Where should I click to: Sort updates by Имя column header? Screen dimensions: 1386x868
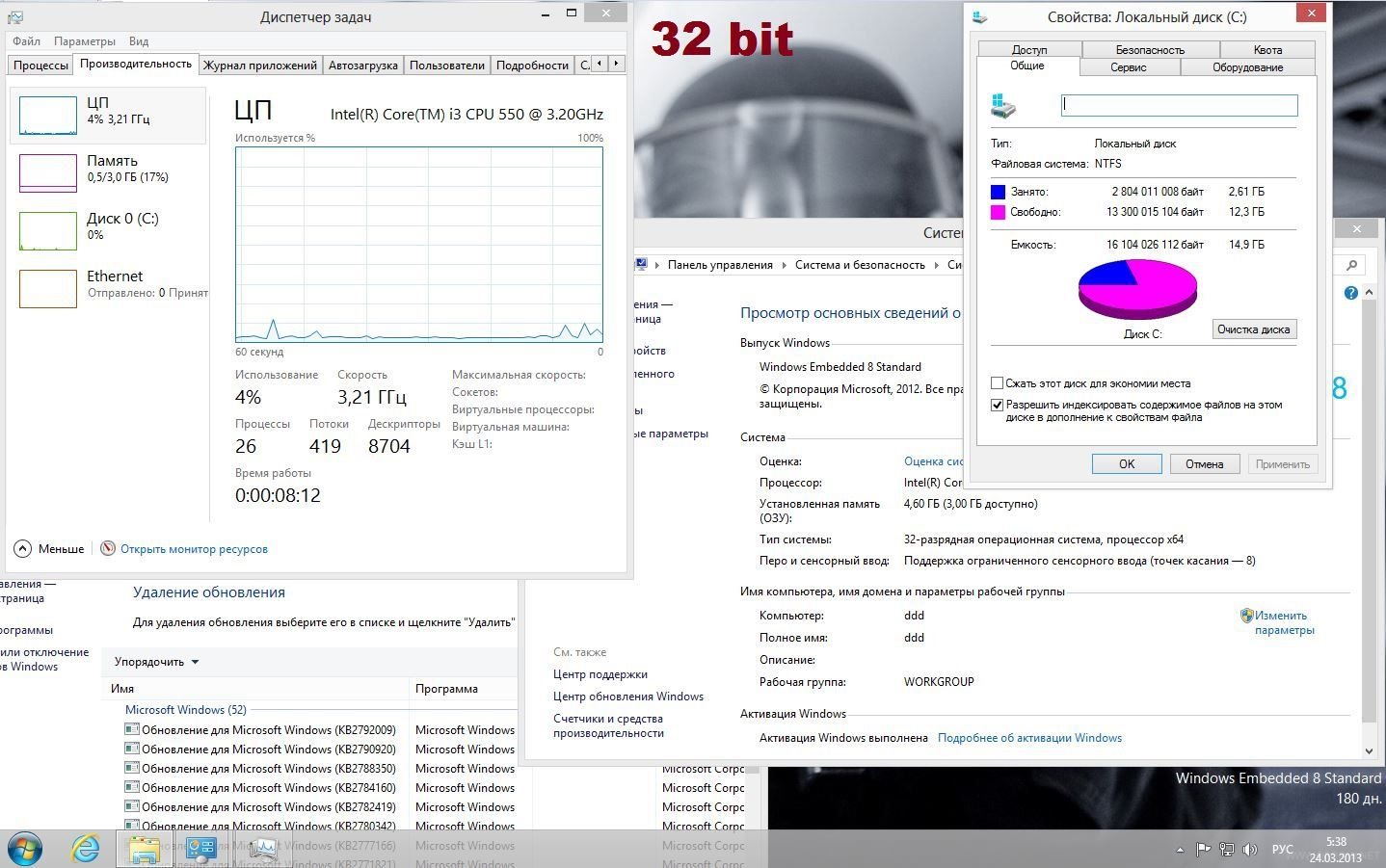coord(255,689)
